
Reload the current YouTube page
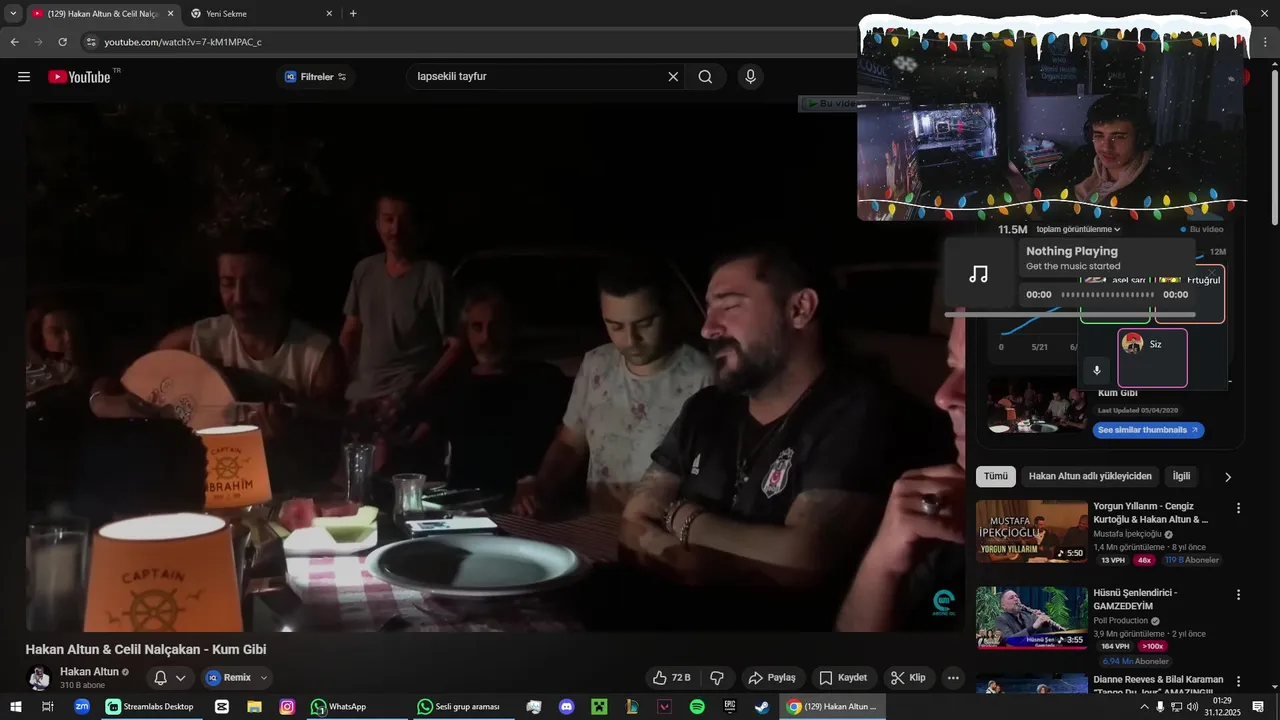(62, 42)
